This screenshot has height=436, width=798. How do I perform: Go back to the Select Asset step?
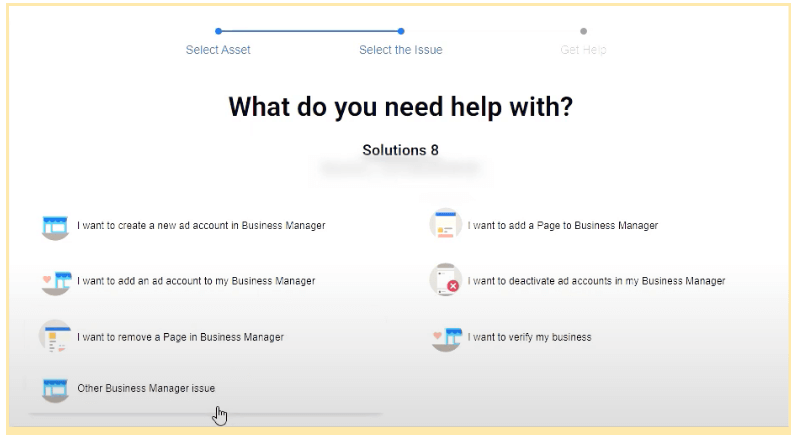pos(218,50)
